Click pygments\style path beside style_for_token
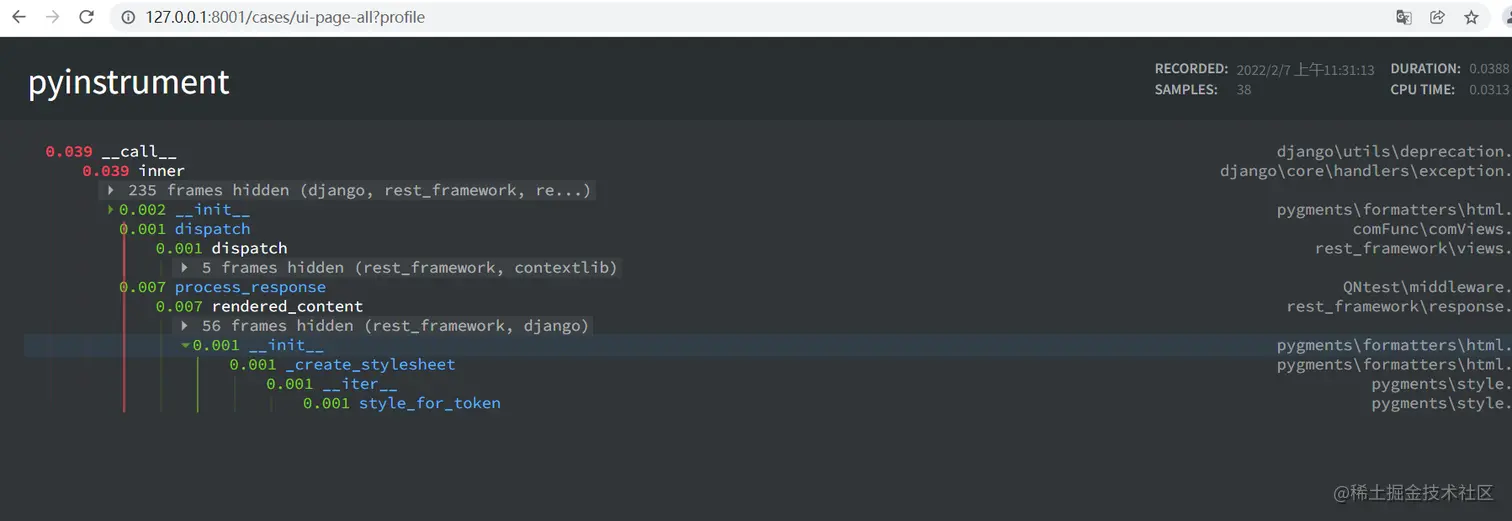Screen dimensions: 1512x521 click(x=1440, y=403)
